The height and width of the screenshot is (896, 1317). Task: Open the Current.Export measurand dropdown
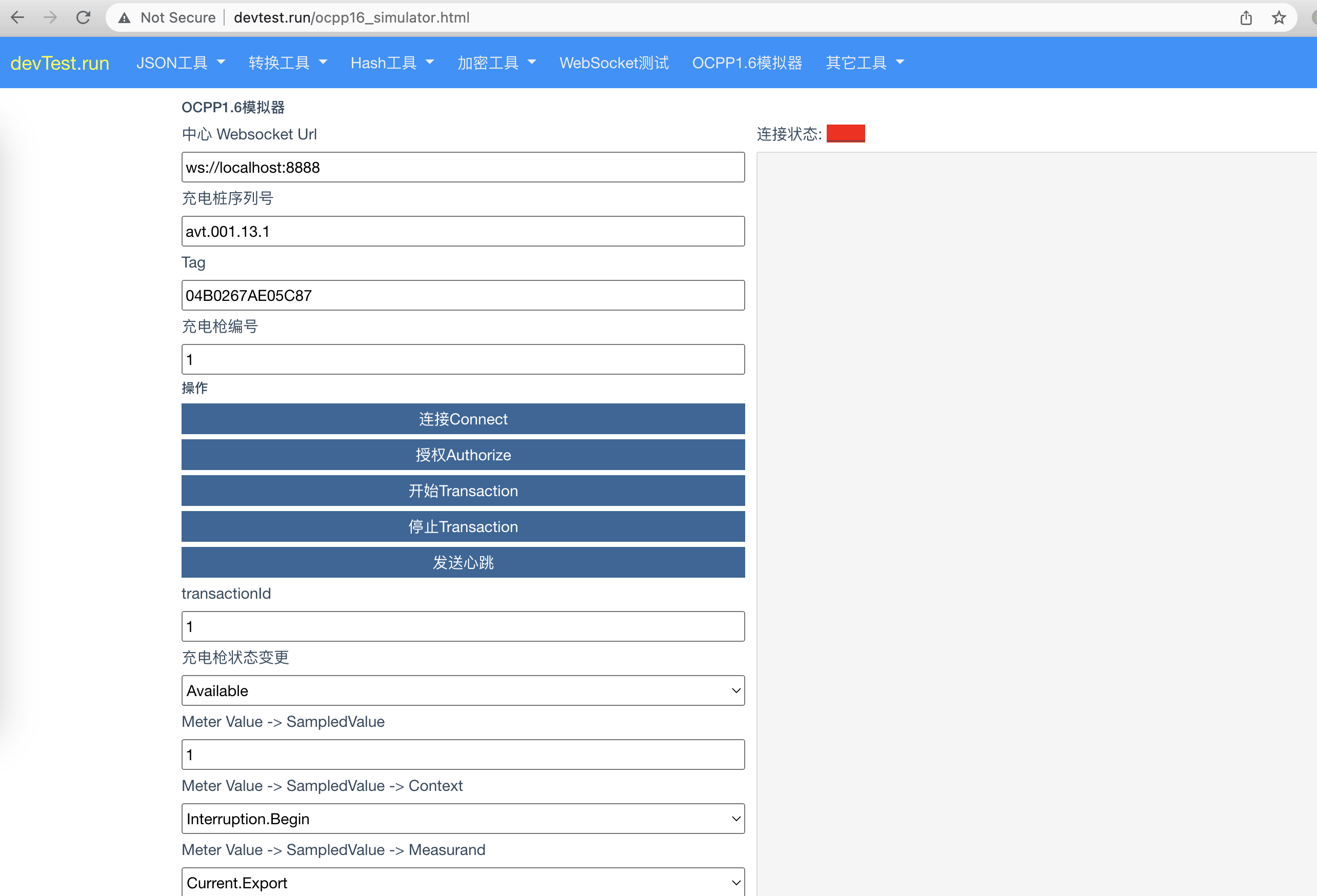[x=463, y=882]
